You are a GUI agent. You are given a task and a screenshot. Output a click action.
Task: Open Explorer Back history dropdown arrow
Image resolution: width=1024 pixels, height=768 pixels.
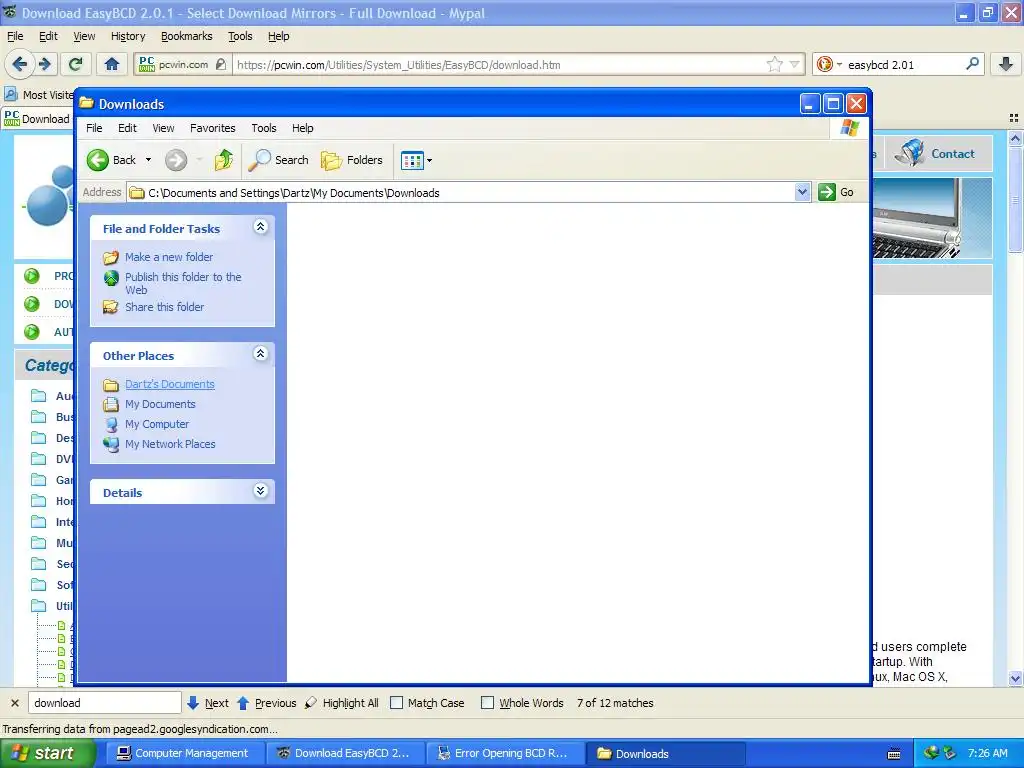148,160
